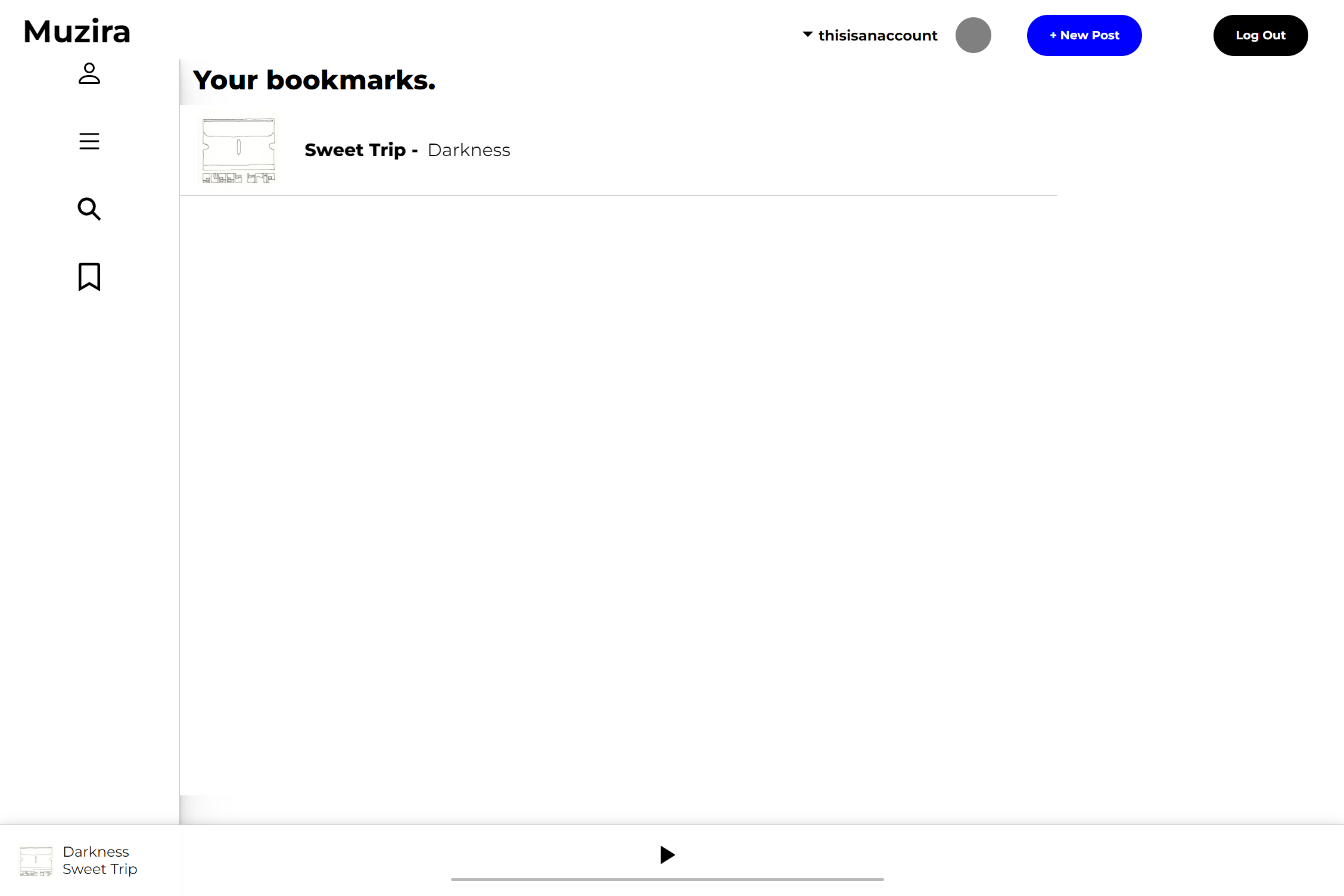Click the Sweet Trip artist in the player bar

coord(100,869)
